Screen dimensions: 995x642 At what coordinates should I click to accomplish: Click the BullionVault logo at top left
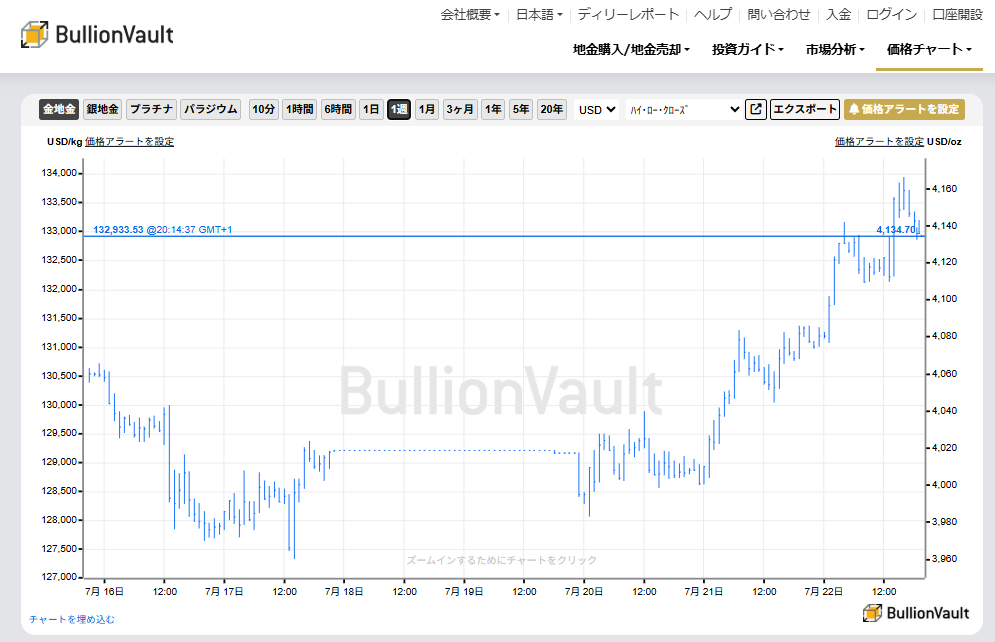pos(97,34)
